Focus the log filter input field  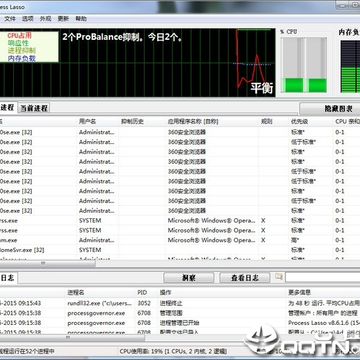[x=323, y=277]
